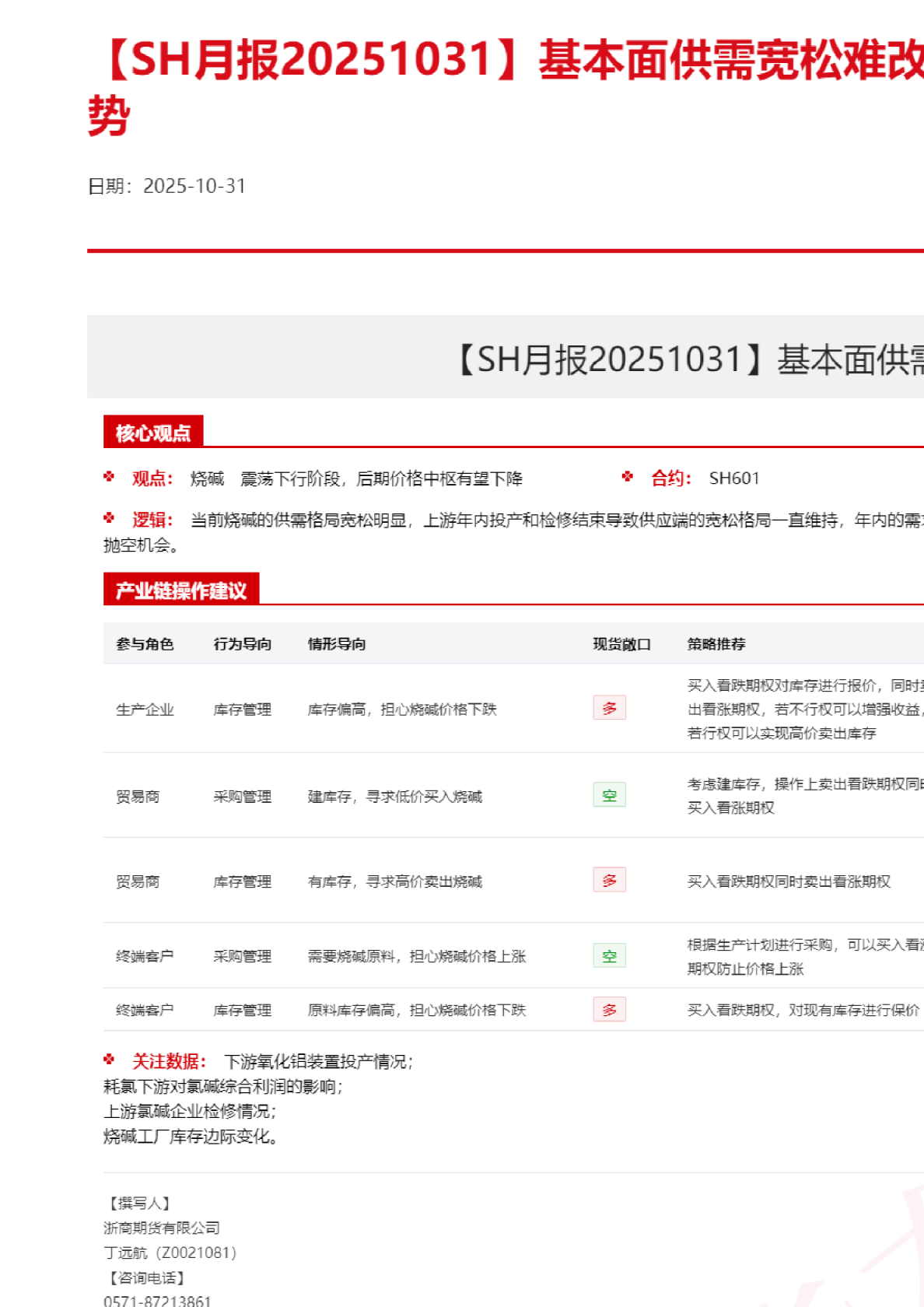Click the date text 2025-10-31
Viewport: 924px width, 1307px height.
pyautogui.click(x=194, y=186)
